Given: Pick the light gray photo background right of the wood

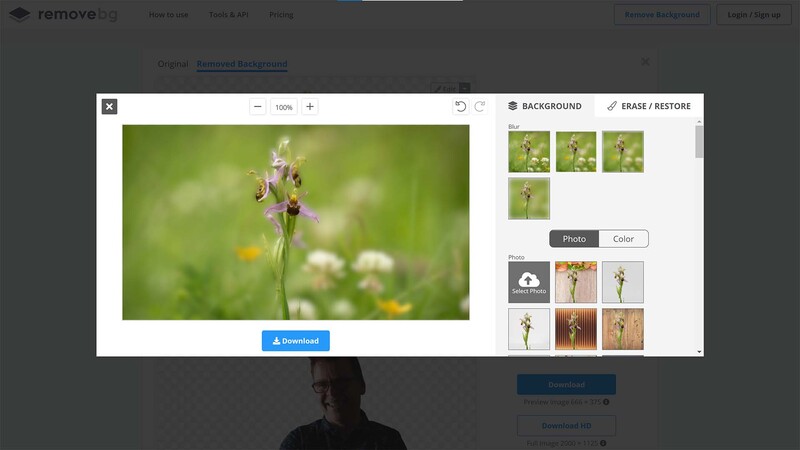Looking at the screenshot, I should point(623,282).
